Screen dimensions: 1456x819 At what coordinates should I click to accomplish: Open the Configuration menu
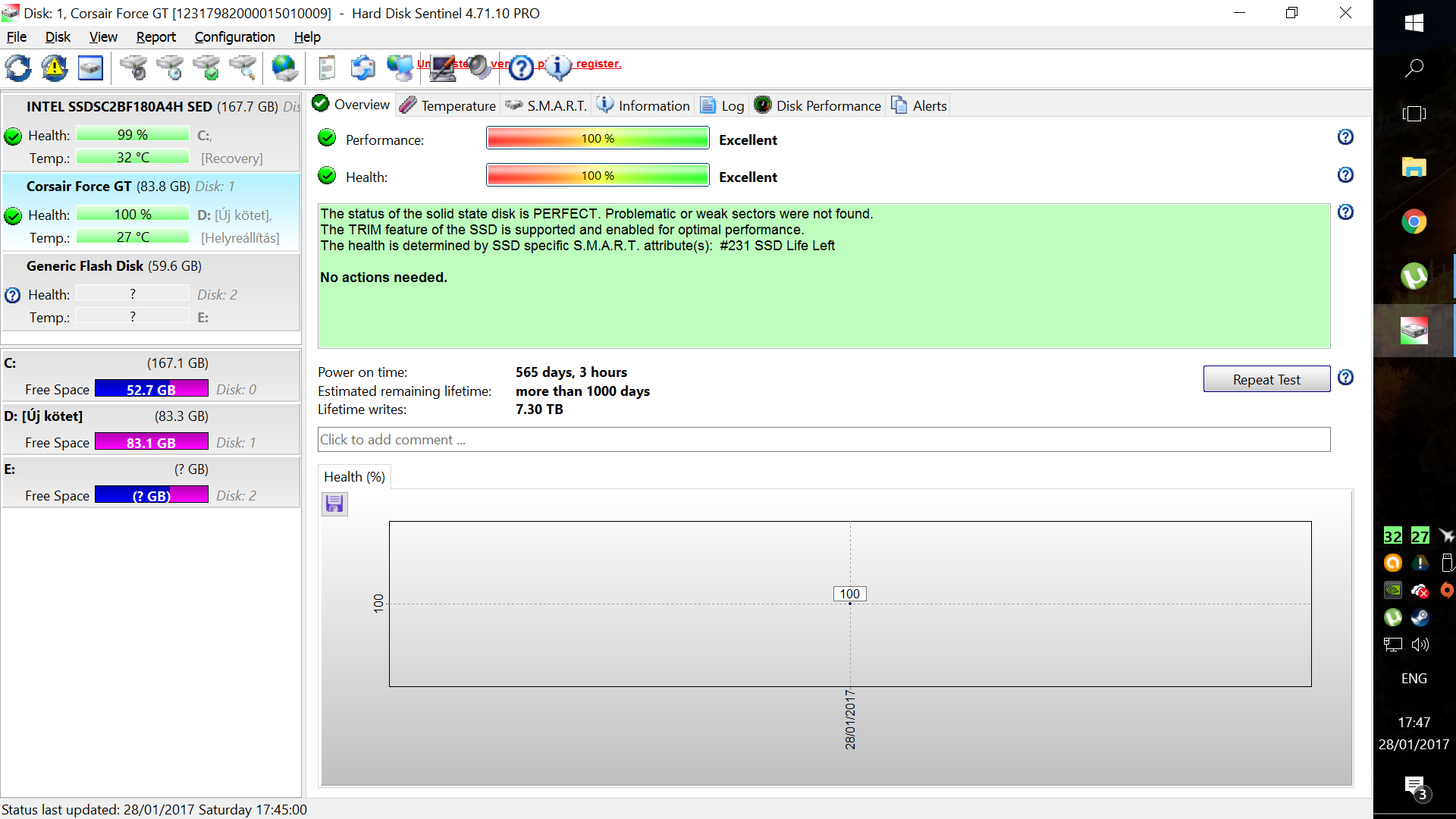234,37
